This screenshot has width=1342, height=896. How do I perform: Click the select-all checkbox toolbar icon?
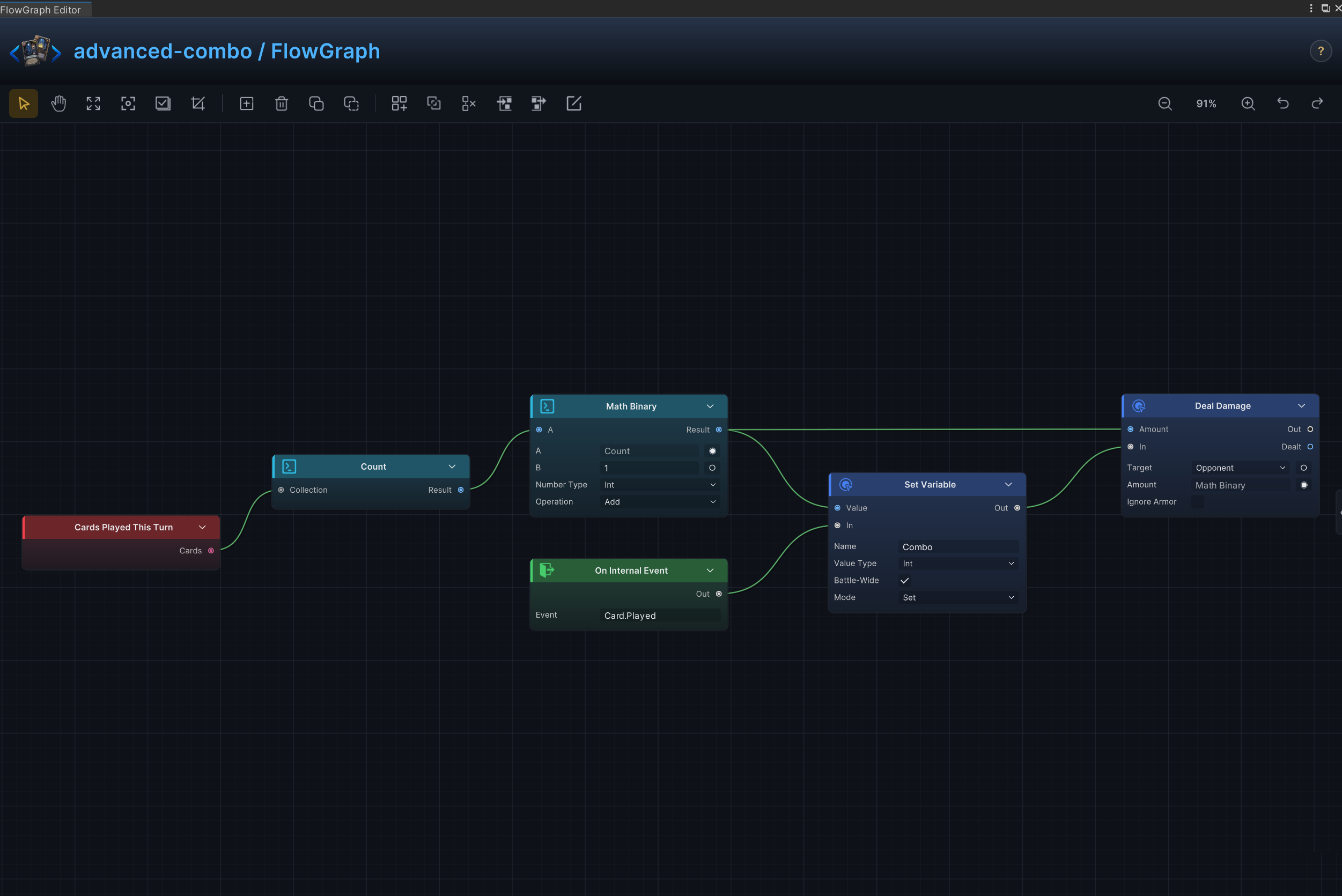[x=163, y=103]
